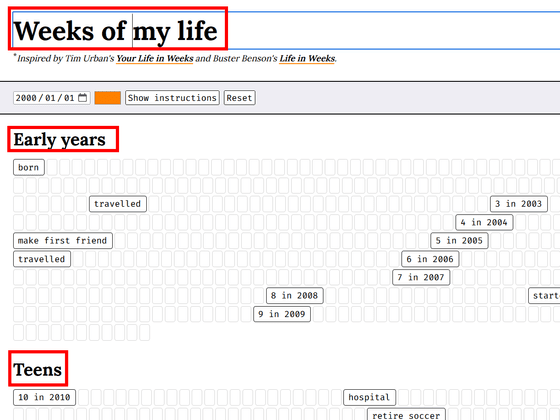Select the 10 in 2010 week box
Image resolution: width=560 pixels, height=420 pixels.
click(x=44, y=398)
